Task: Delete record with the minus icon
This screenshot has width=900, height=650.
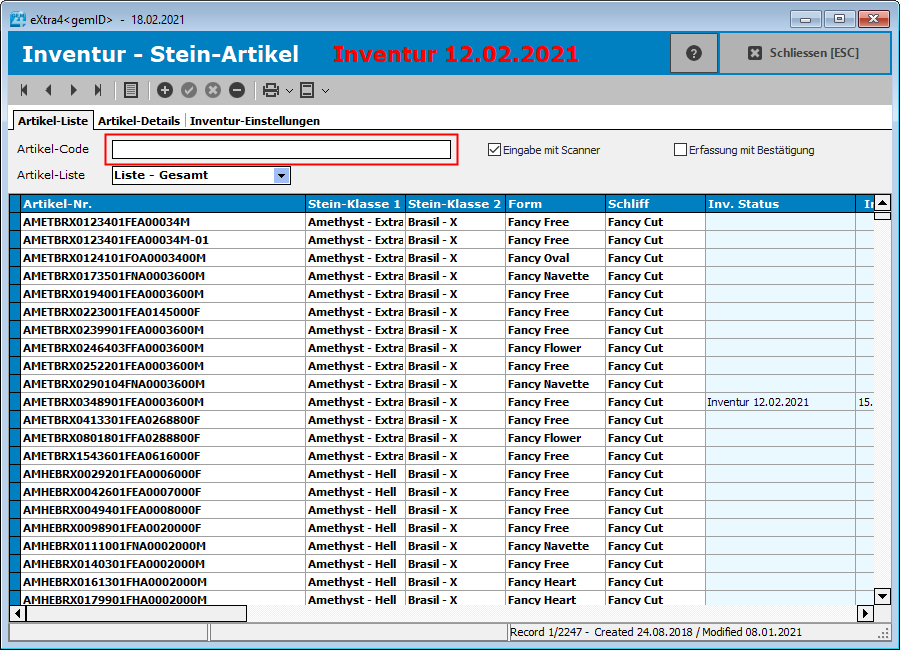Action: click(237, 90)
